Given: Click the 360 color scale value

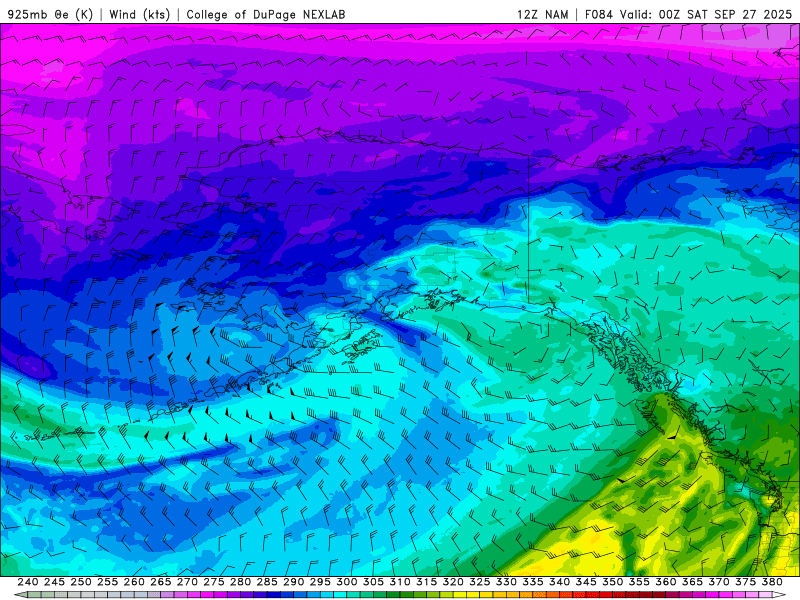Looking at the screenshot, I should 666,582.
